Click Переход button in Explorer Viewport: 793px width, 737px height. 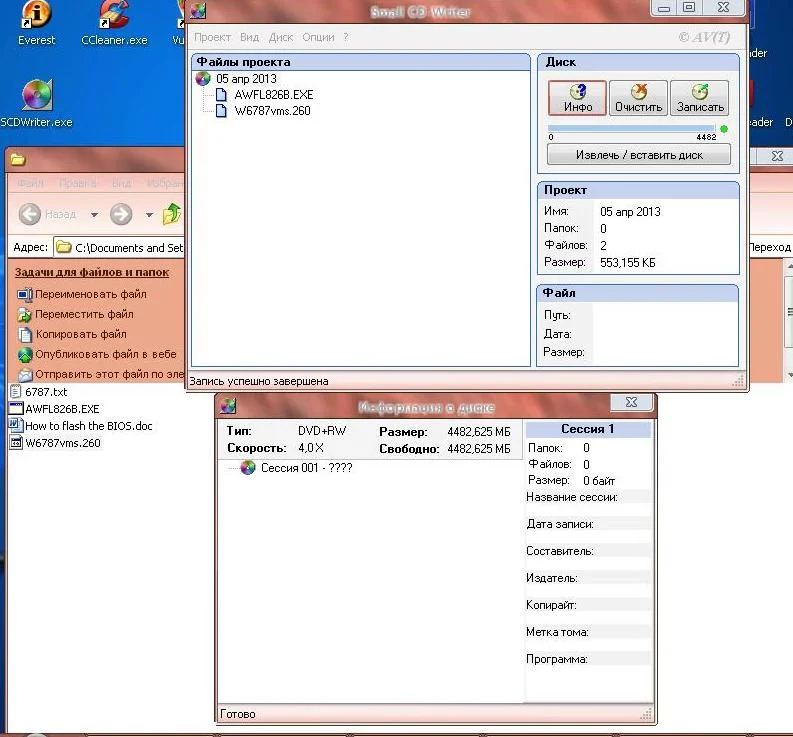point(769,247)
